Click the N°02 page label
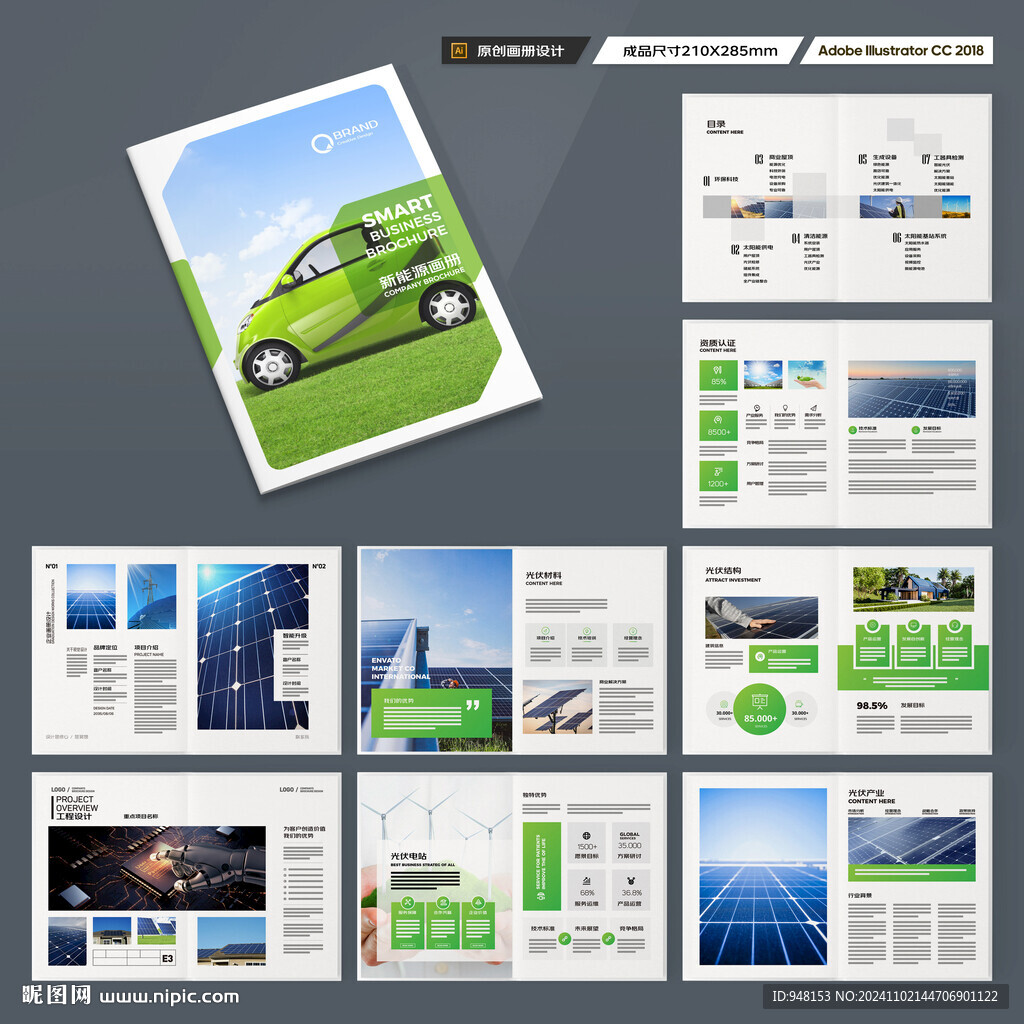Viewport: 1024px width, 1024px height. click(319, 566)
